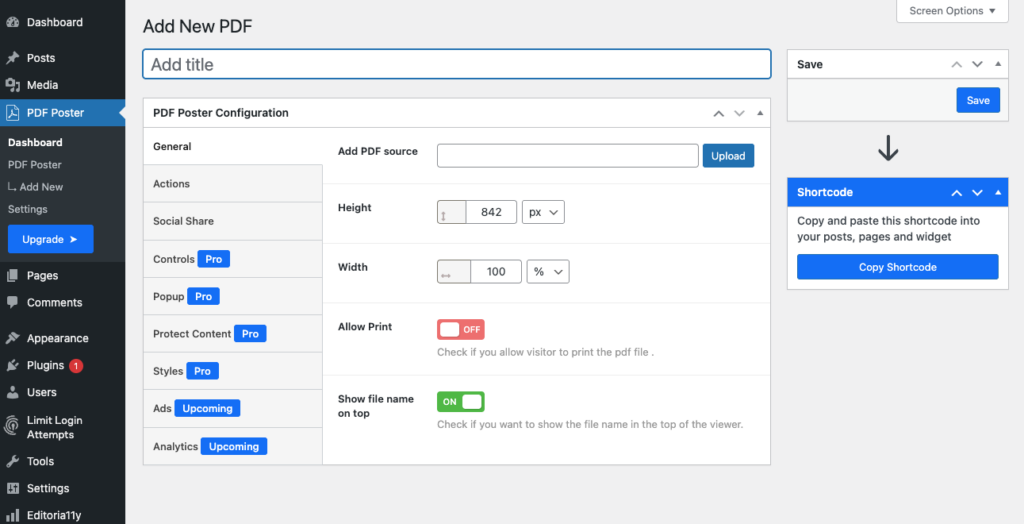Click the Copy Shortcode button
The width and height of the screenshot is (1024, 524).
(x=897, y=267)
